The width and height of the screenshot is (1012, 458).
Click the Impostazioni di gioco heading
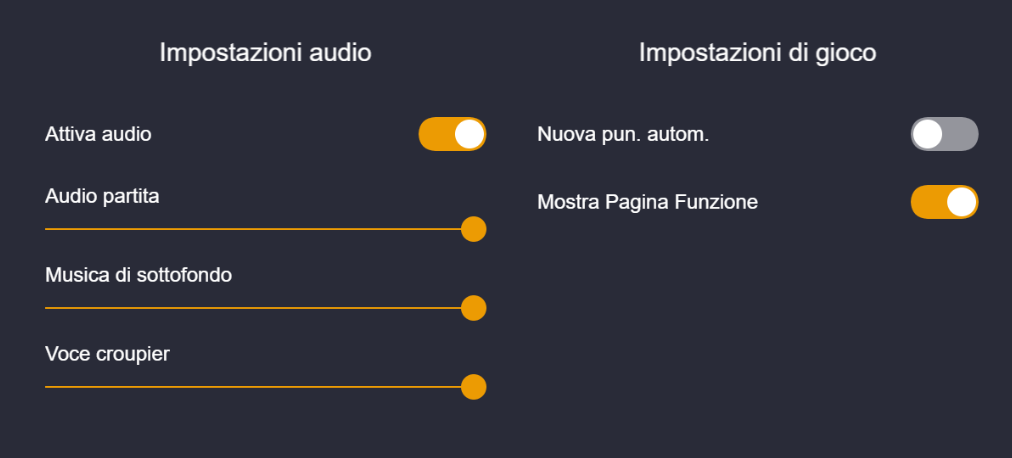coord(757,53)
